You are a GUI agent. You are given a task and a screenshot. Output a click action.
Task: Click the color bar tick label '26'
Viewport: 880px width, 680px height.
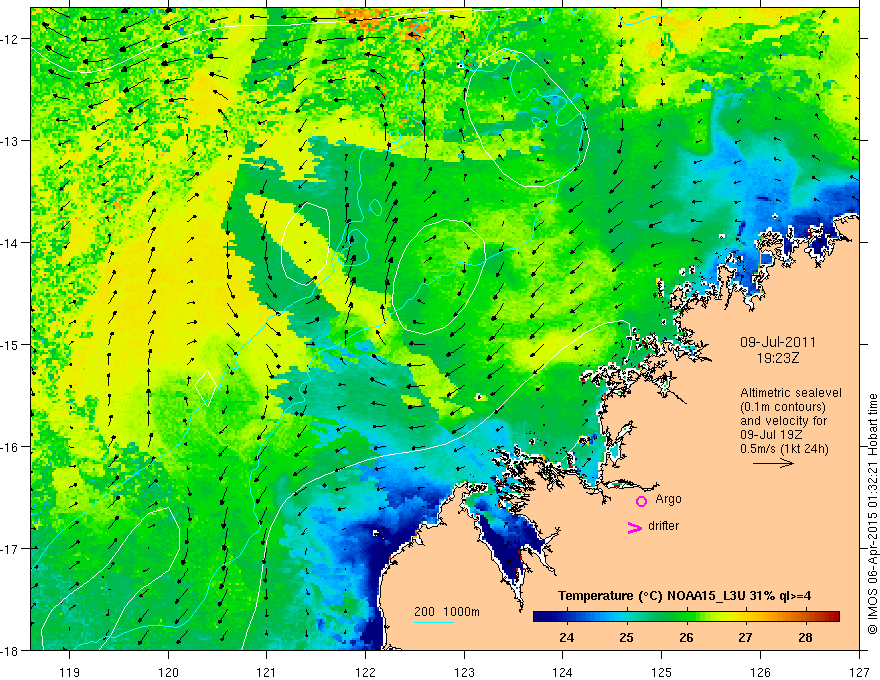point(686,637)
